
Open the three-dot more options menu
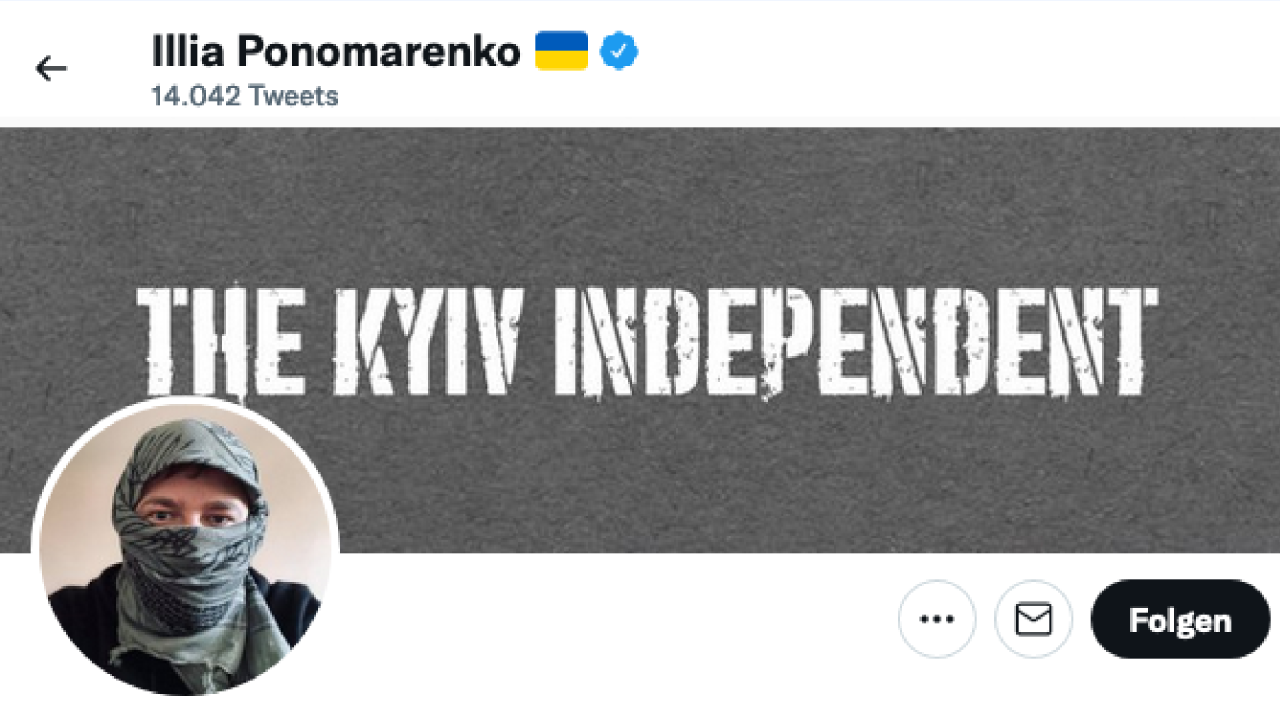point(936,619)
